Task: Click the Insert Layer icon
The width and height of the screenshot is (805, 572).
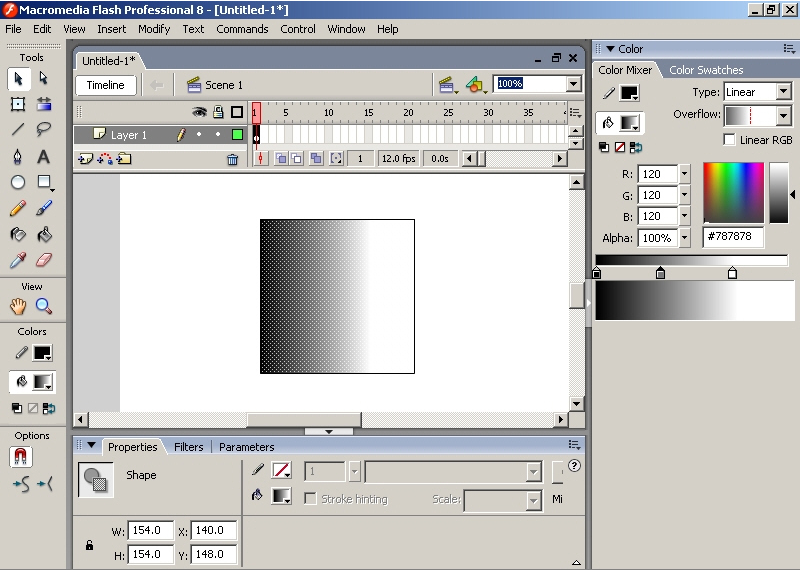Action: tap(85, 159)
